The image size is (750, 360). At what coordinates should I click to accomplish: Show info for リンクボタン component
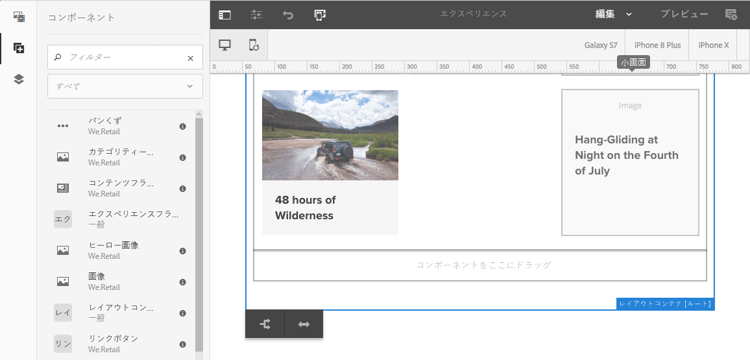(x=182, y=344)
